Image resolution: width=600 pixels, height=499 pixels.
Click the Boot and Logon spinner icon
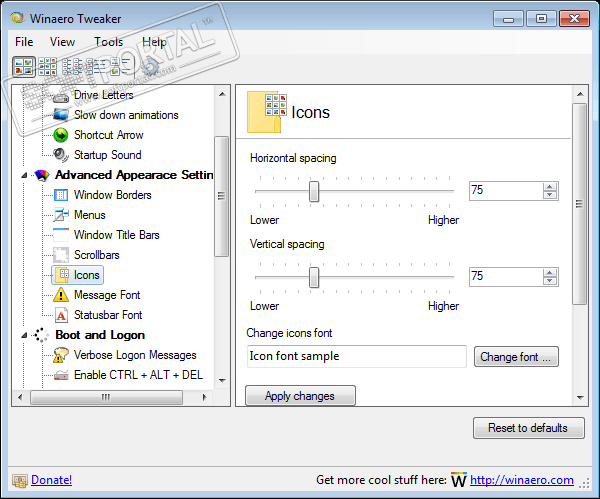coord(41,335)
